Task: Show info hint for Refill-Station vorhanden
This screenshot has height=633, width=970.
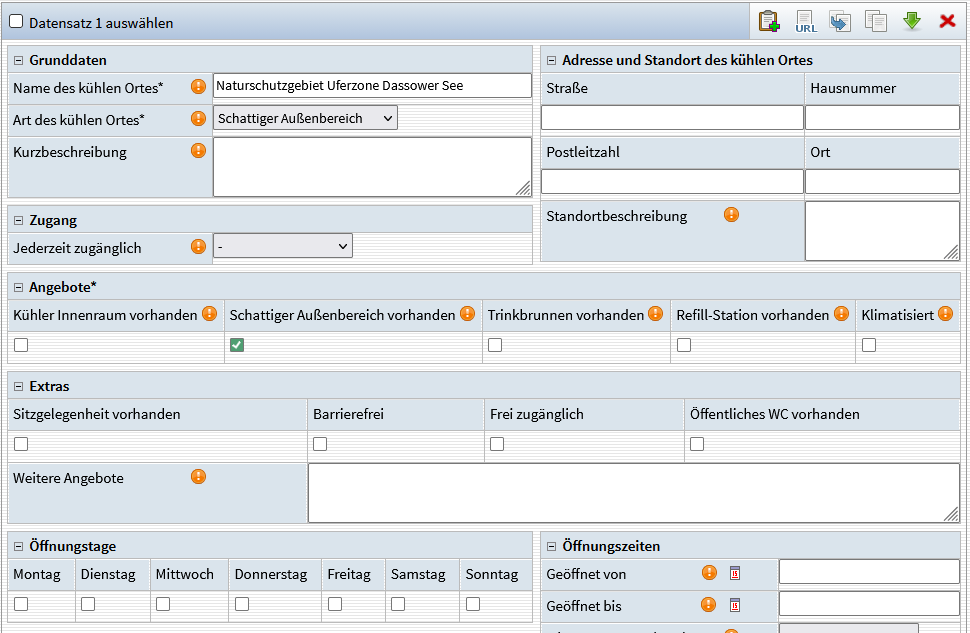Action: [x=841, y=314]
